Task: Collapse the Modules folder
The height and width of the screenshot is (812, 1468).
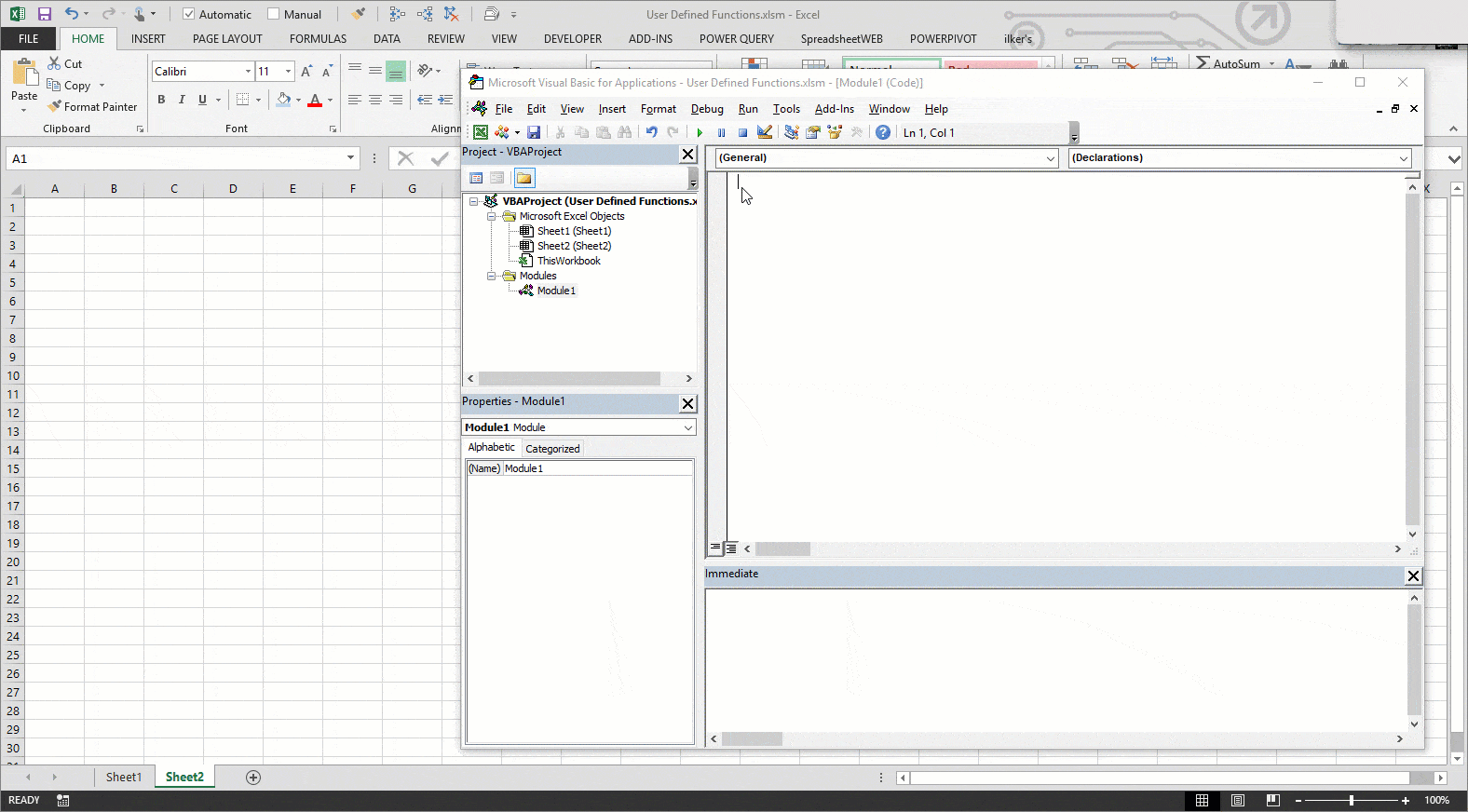Action: coord(492,276)
